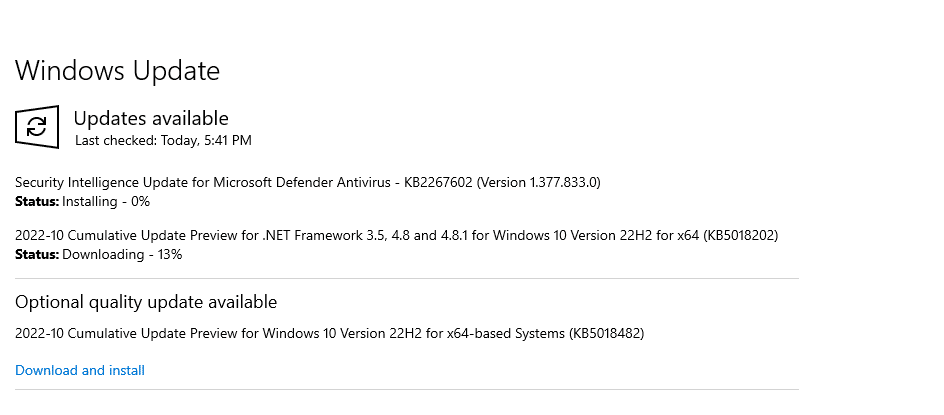
Task: Click the KB2267602 identifier text
Action: pyautogui.click(x=438, y=182)
